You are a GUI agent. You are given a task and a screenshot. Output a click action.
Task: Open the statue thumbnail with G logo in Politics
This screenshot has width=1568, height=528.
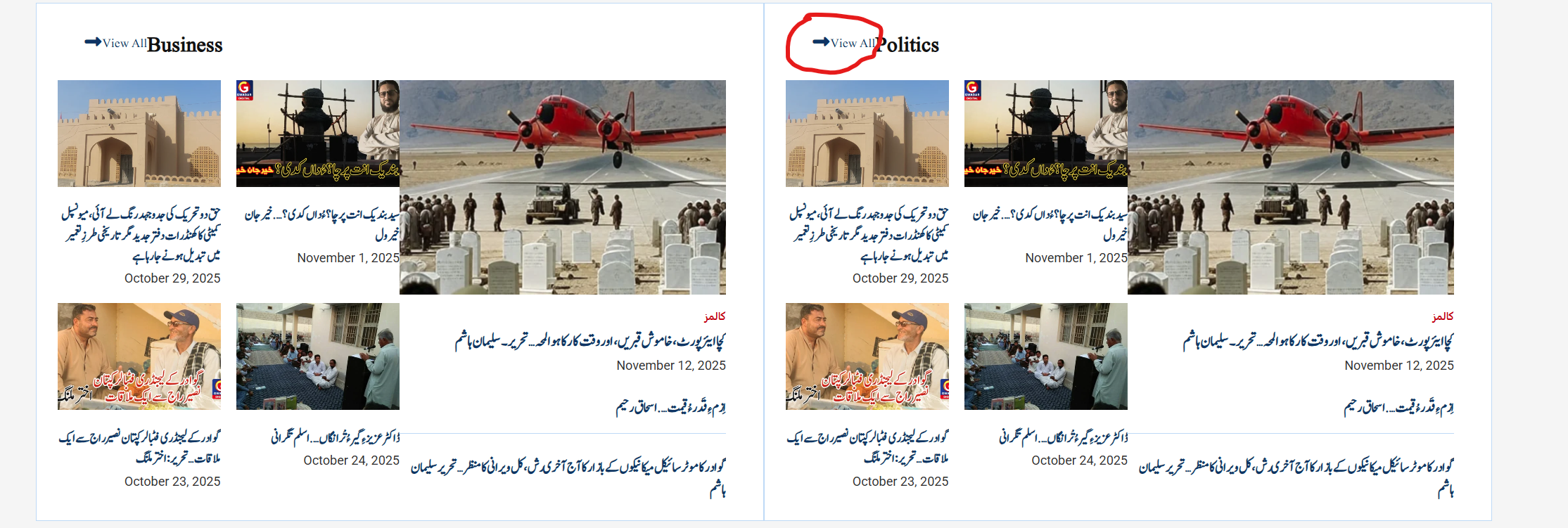click(1046, 134)
